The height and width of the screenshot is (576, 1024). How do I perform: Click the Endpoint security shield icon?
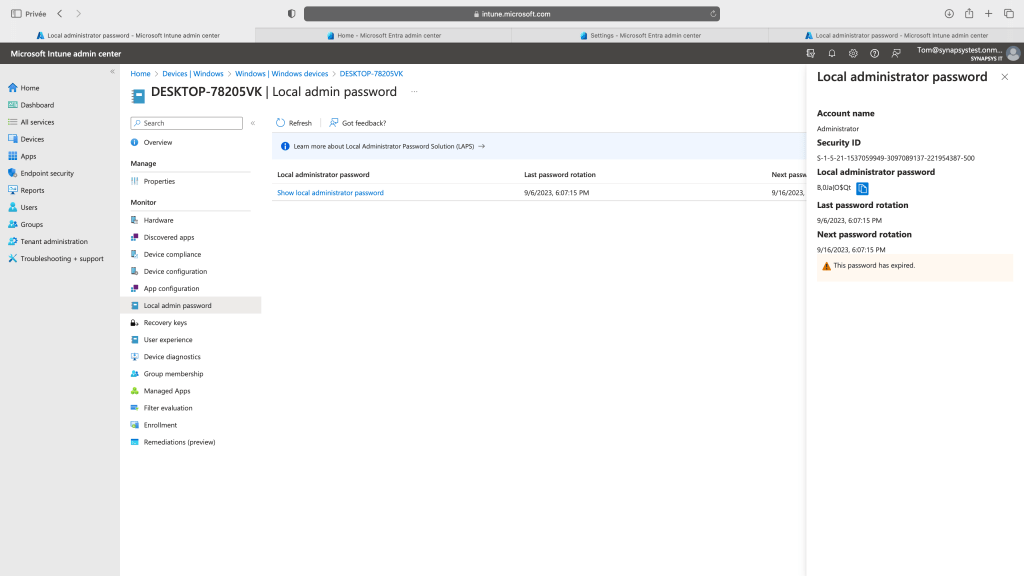pyautogui.click(x=13, y=173)
